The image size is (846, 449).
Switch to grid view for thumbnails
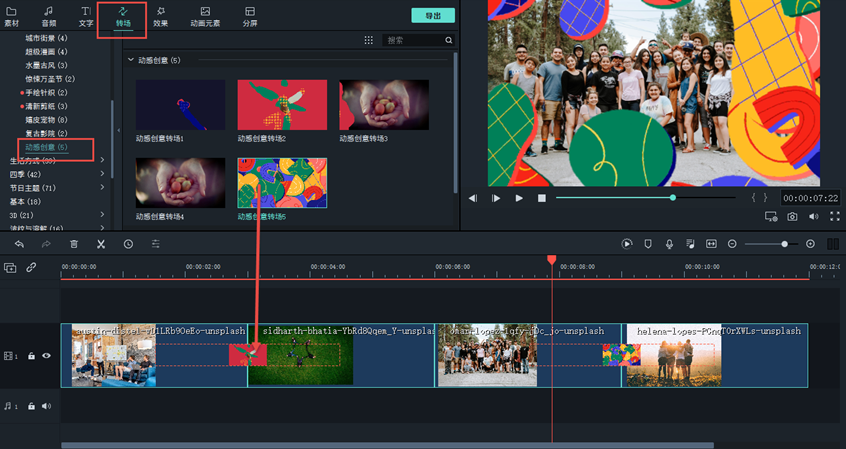pyautogui.click(x=368, y=40)
